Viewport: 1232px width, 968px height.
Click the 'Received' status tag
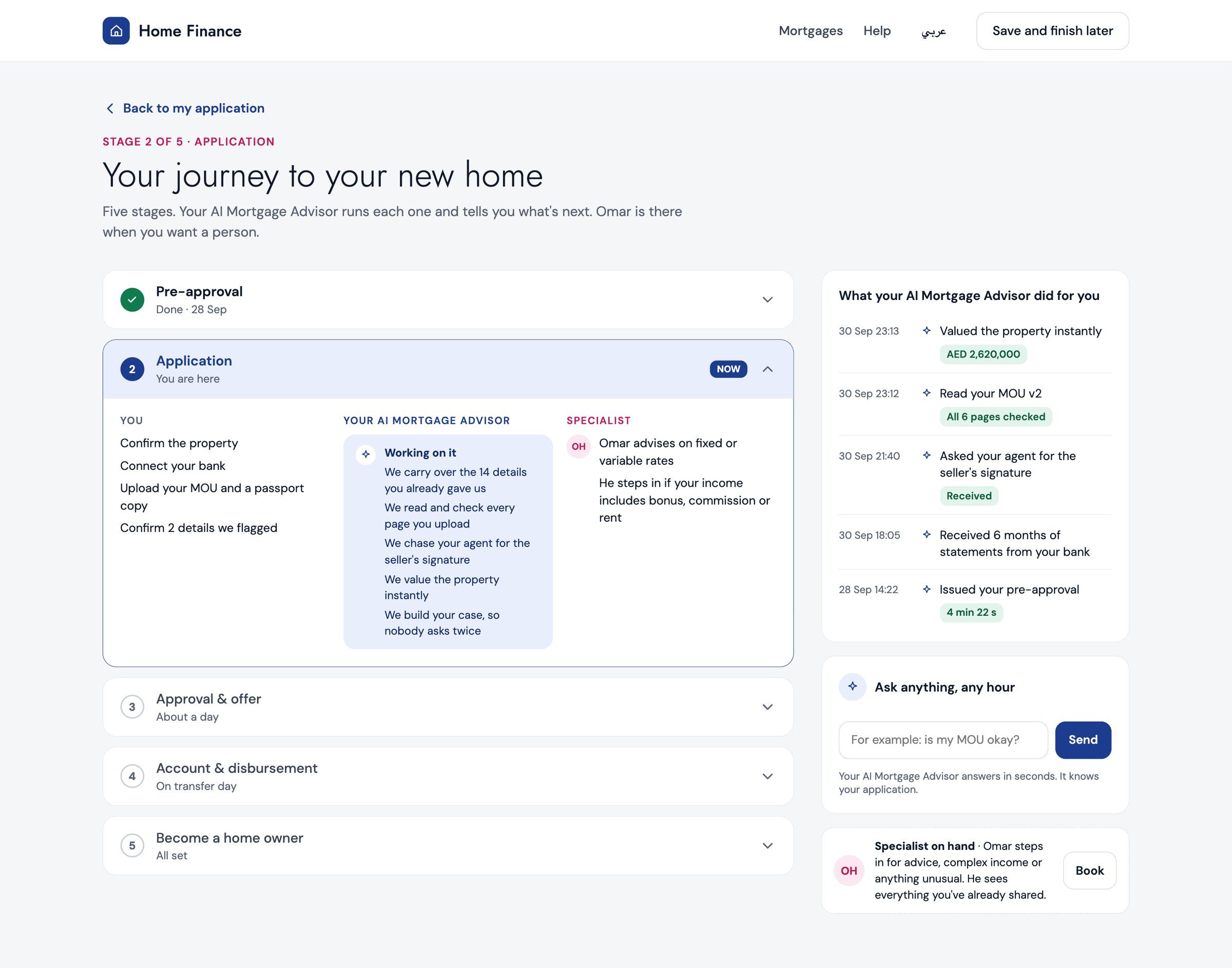pos(969,496)
